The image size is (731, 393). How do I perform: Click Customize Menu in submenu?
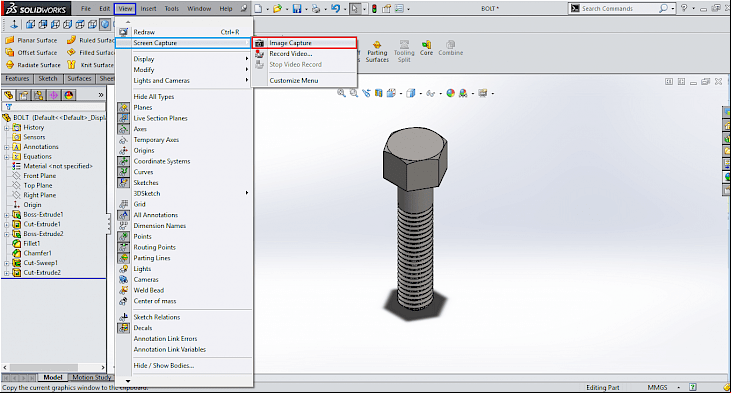point(294,81)
